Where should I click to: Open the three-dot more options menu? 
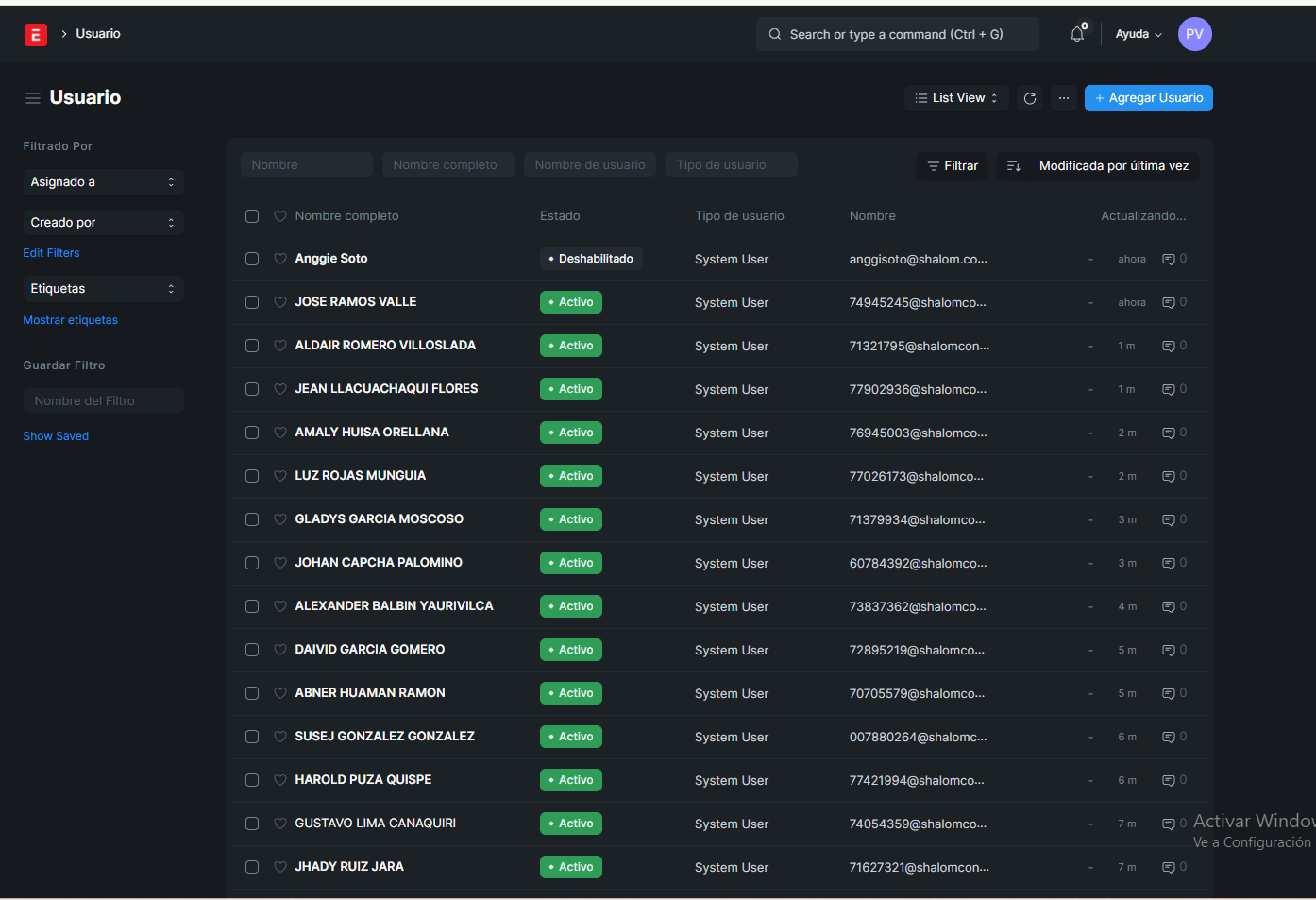[x=1064, y=98]
